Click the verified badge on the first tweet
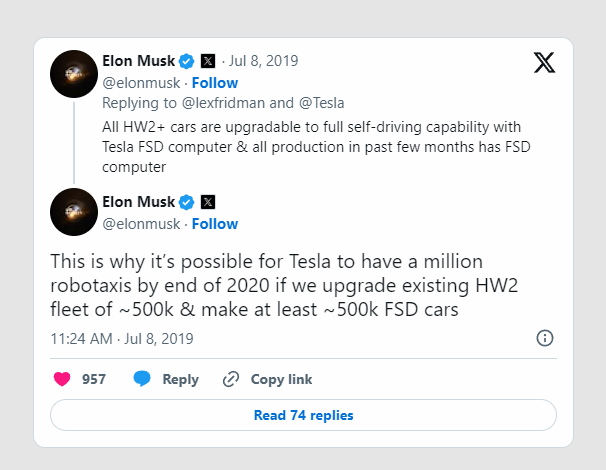 (186, 60)
